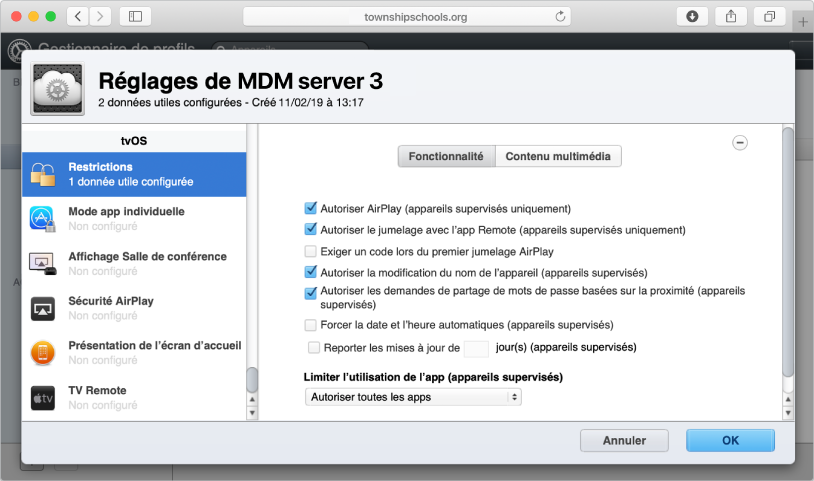The height and width of the screenshot is (481, 814).
Task: Click the TV Remote Apple TV icon
Action: tap(43, 398)
